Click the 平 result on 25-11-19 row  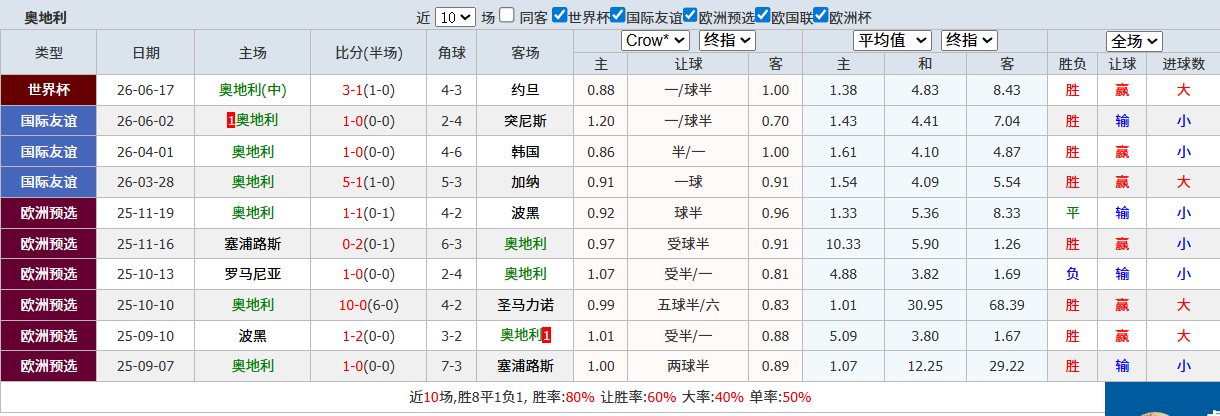[1073, 213]
